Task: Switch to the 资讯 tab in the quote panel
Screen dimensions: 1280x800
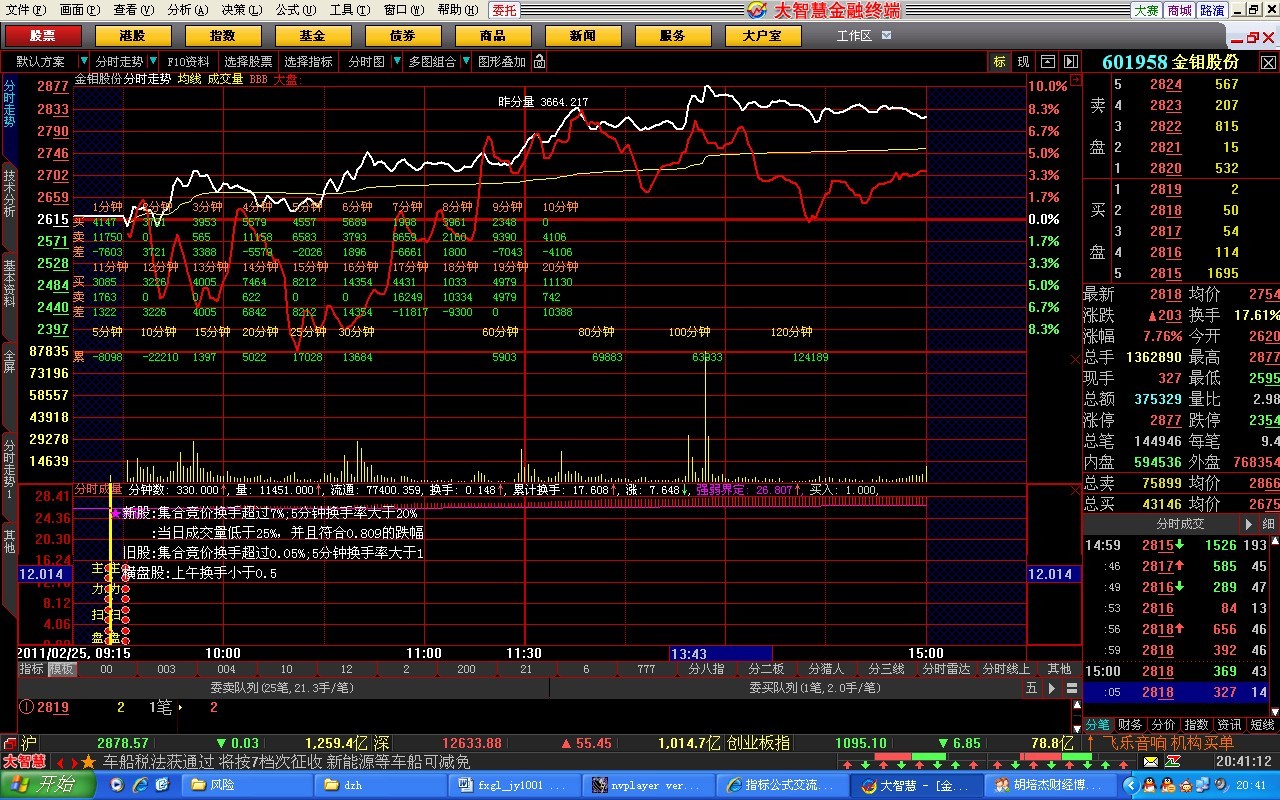Action: click(x=1230, y=725)
